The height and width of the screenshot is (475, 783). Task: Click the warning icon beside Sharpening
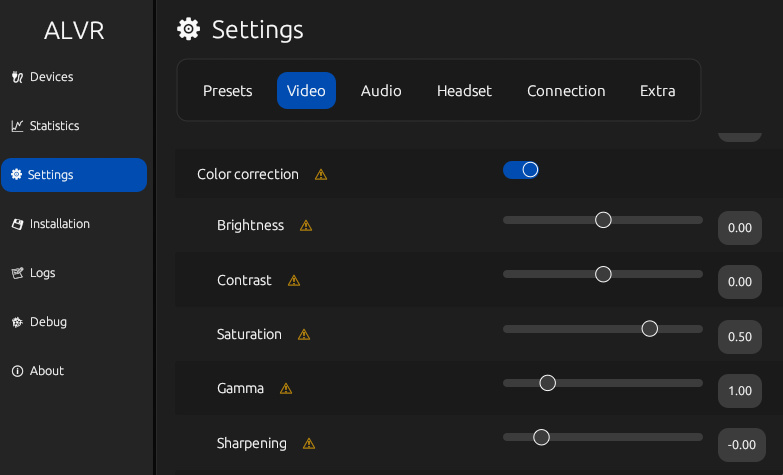[x=309, y=443]
